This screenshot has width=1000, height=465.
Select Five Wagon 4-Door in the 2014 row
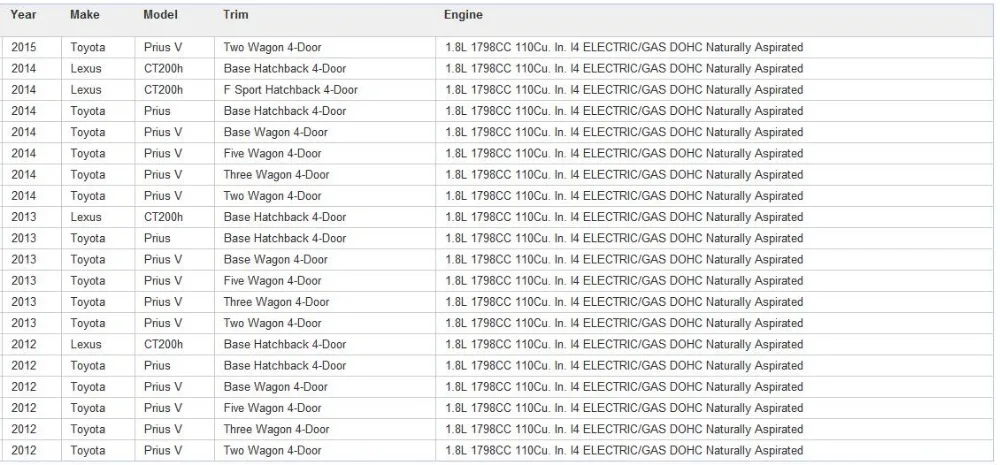[x=272, y=153]
